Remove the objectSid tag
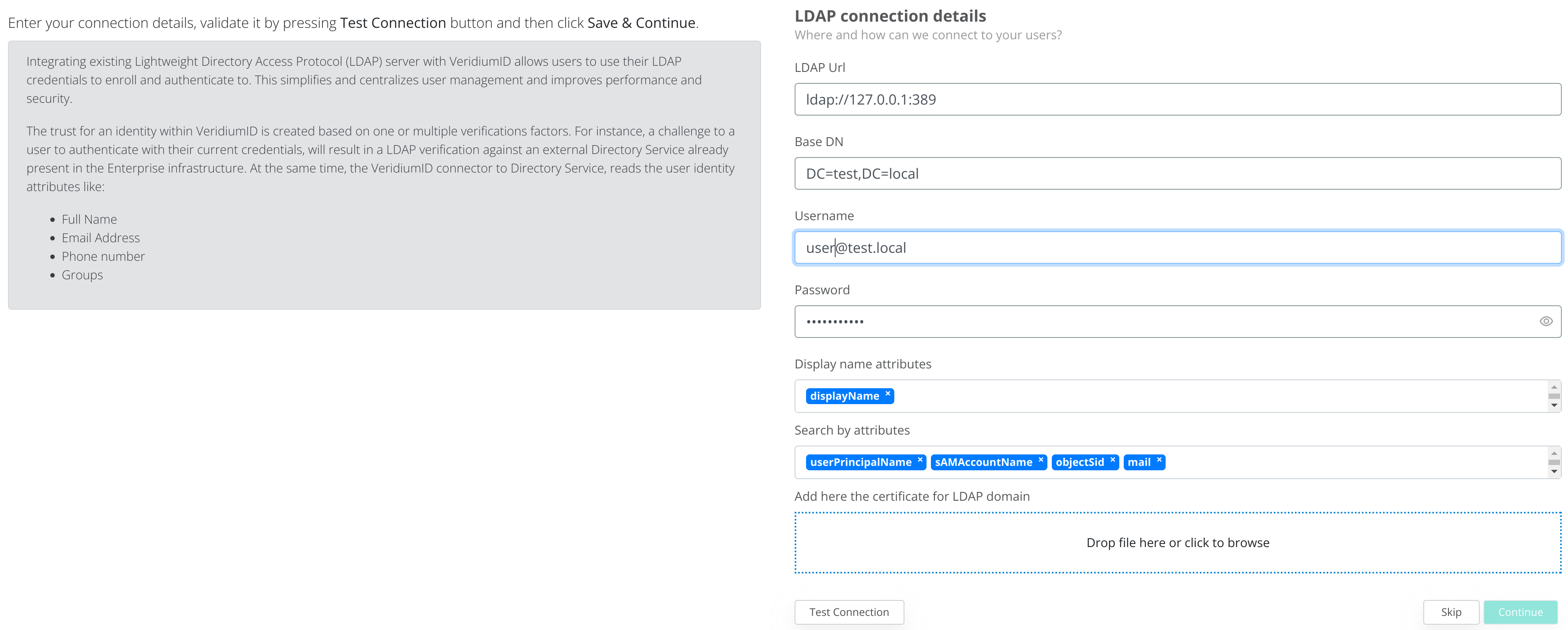Viewport: 1568px width, 630px height. coord(1112,460)
